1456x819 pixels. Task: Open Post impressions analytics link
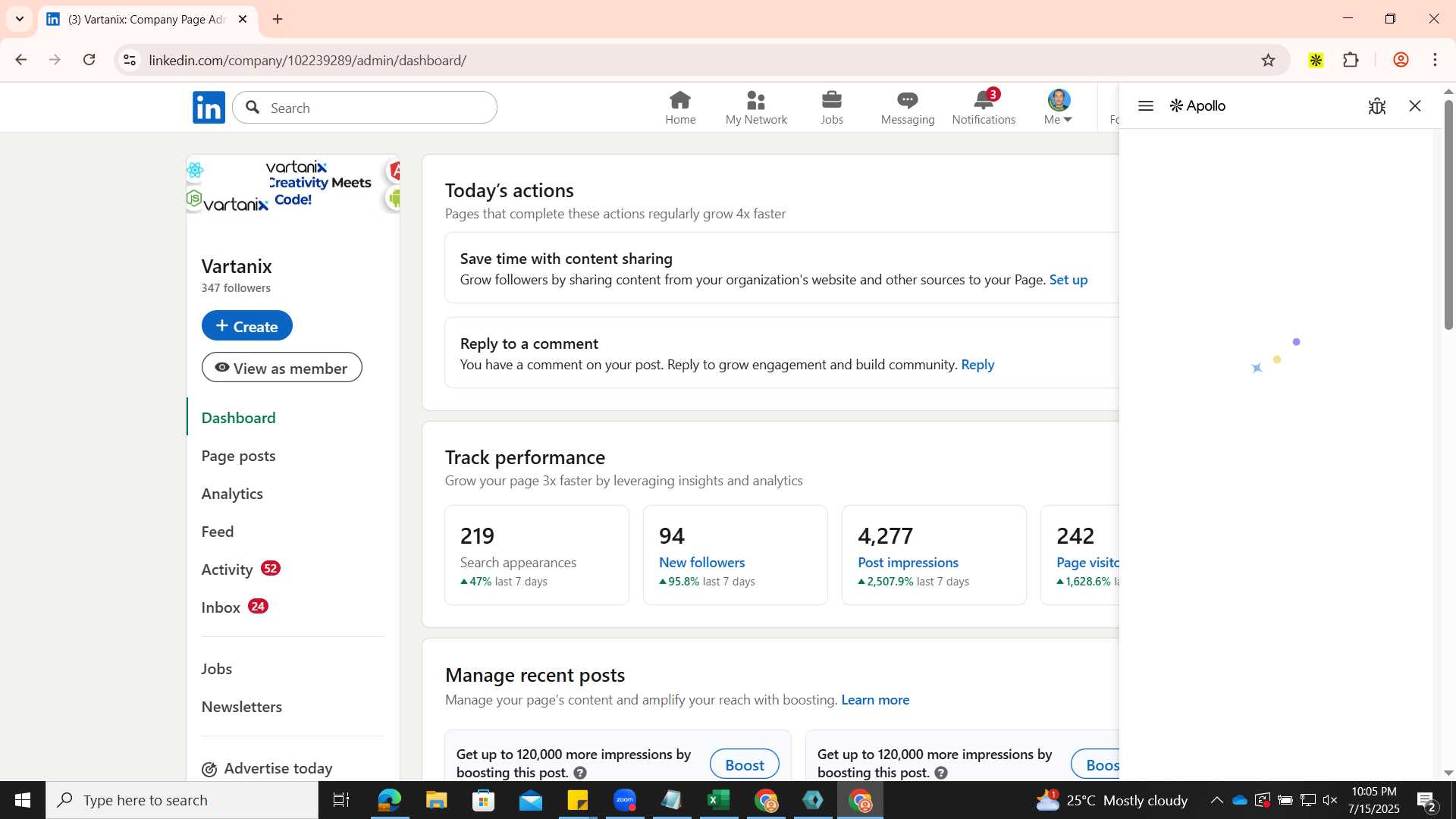[908, 563]
